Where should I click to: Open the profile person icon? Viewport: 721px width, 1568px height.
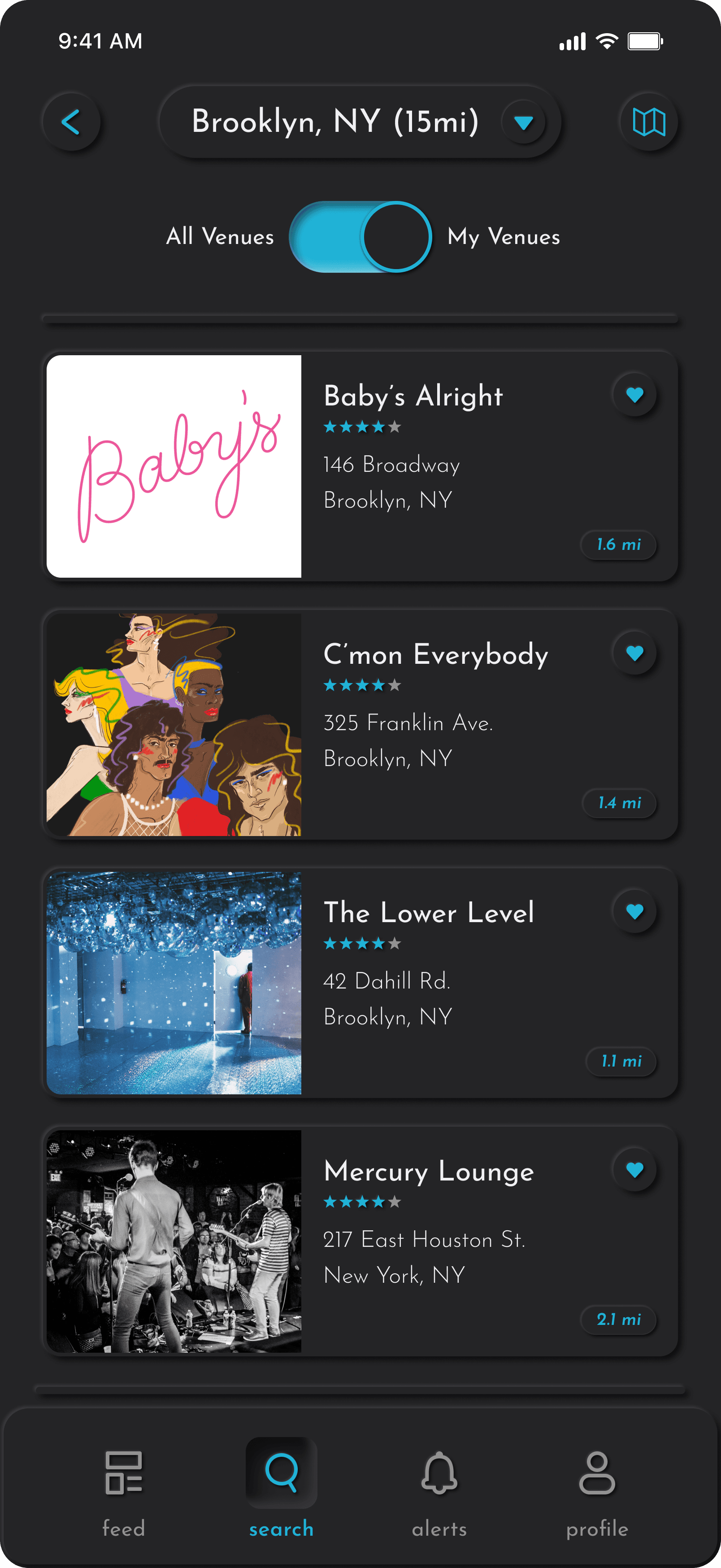tap(597, 1472)
